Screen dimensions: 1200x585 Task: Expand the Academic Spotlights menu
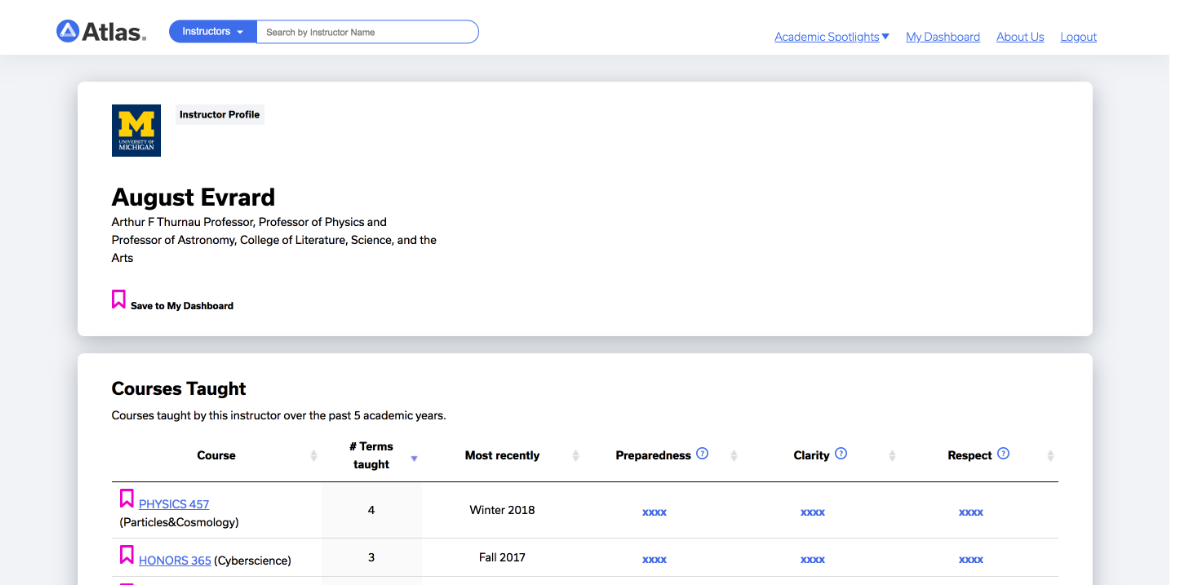pos(831,37)
